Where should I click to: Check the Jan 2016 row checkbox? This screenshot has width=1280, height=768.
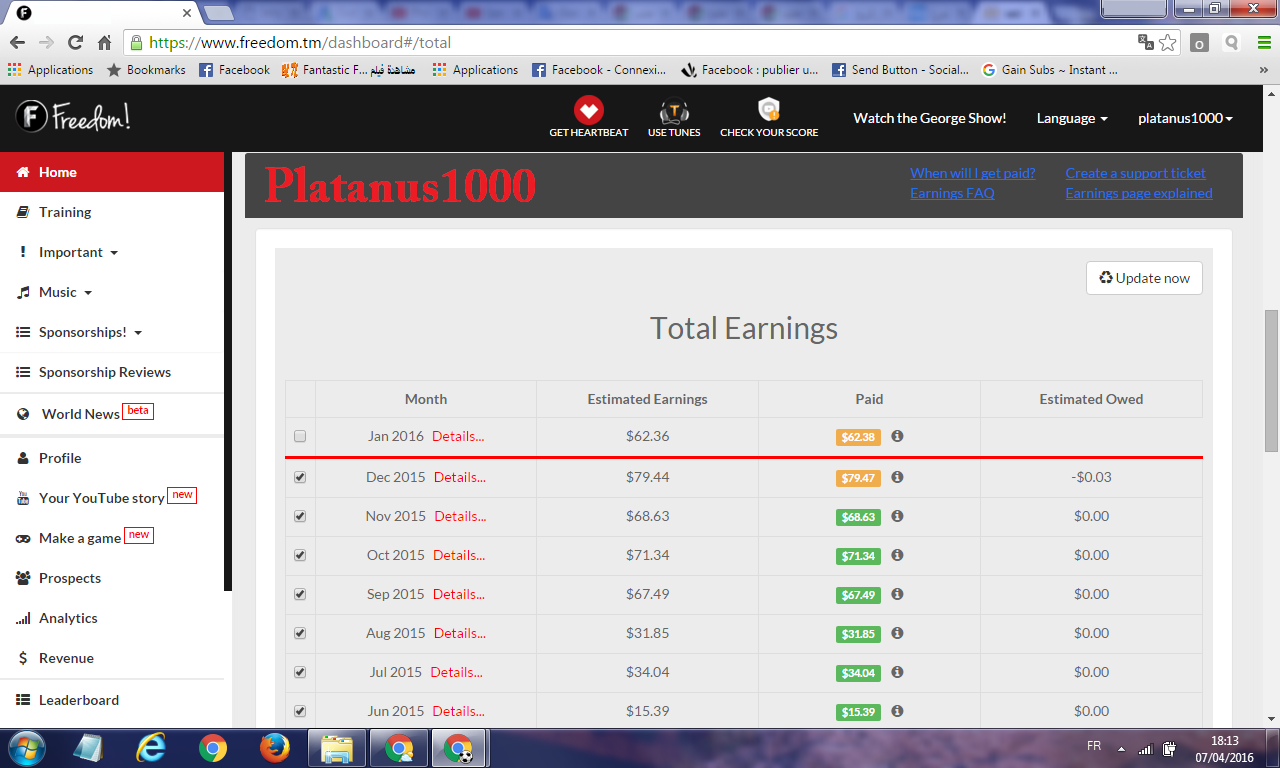(x=300, y=437)
